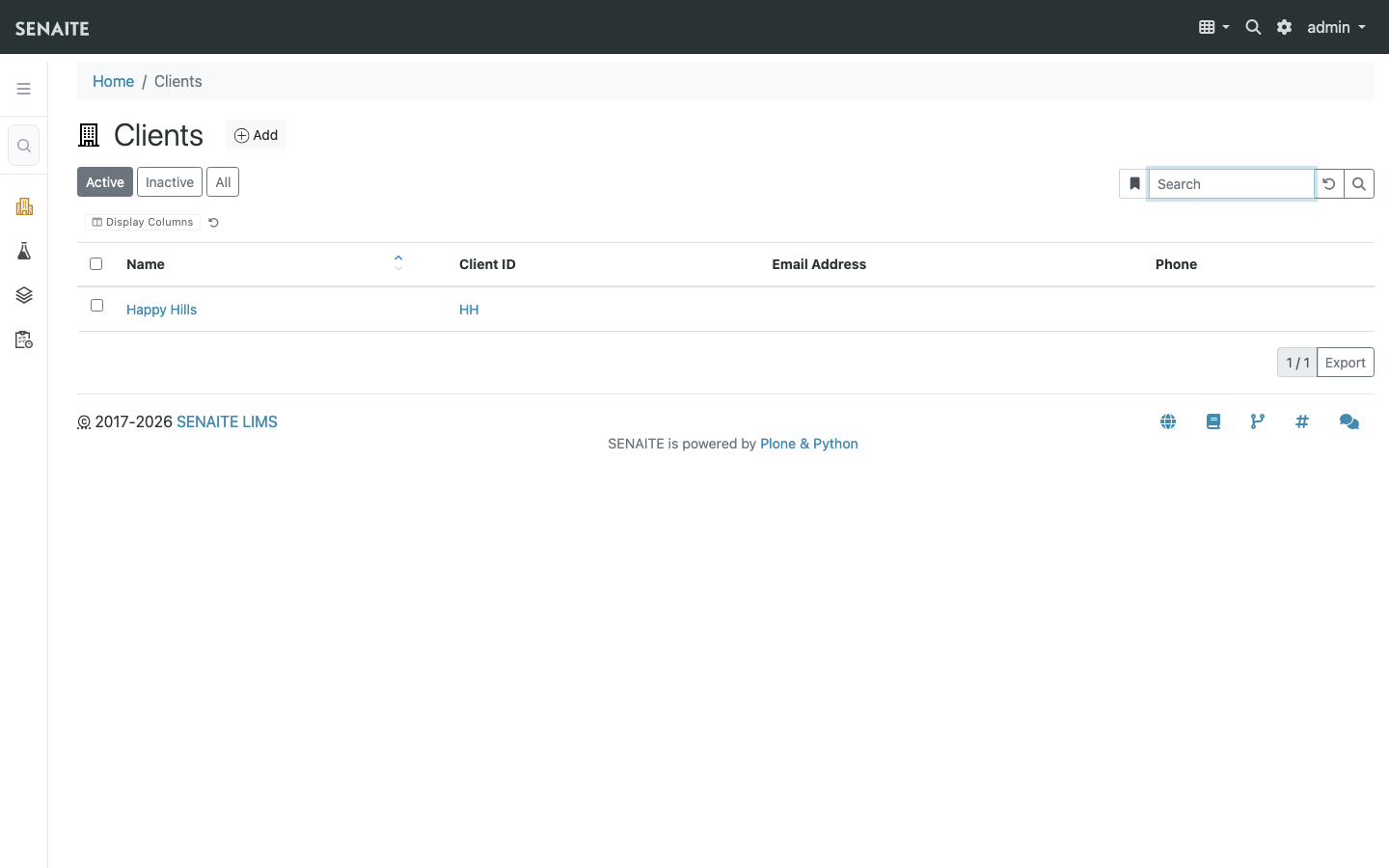Switch to the Inactive clients filter

click(170, 182)
